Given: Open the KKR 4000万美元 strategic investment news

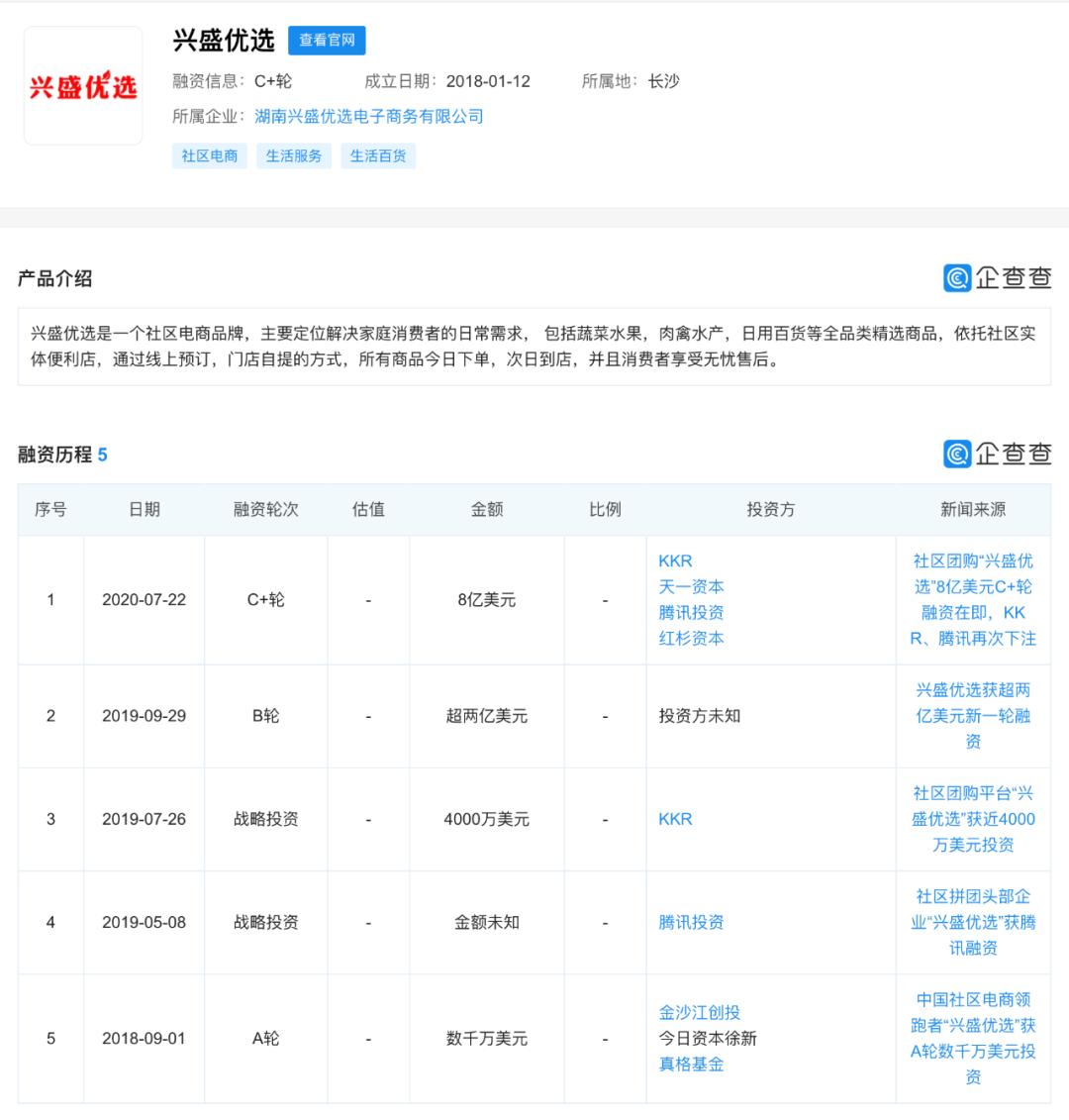Looking at the screenshot, I should tap(971, 819).
